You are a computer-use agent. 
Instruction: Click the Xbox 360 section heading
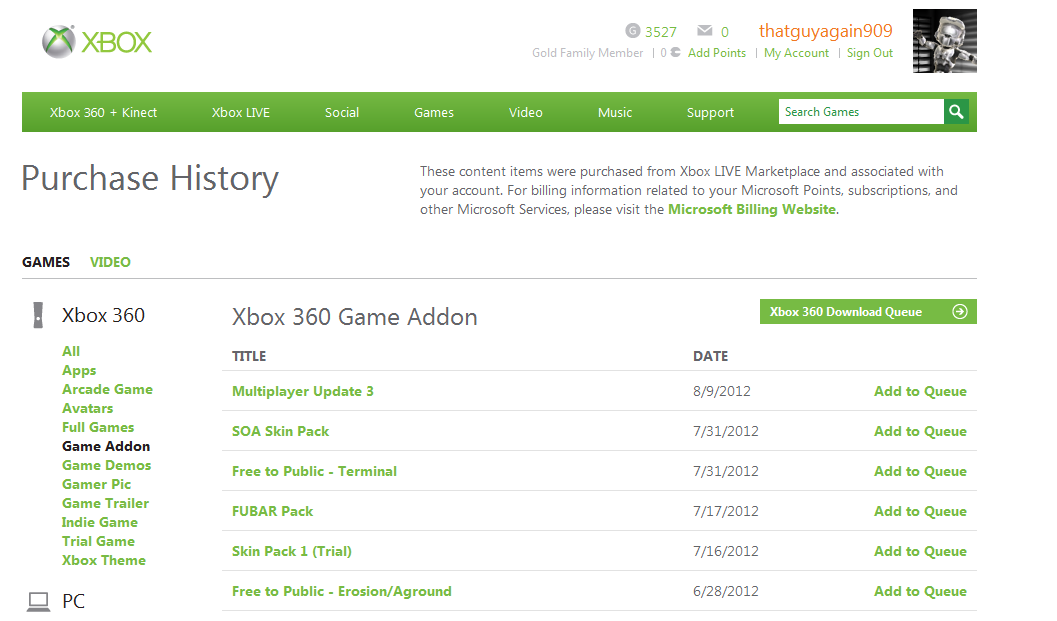point(103,315)
